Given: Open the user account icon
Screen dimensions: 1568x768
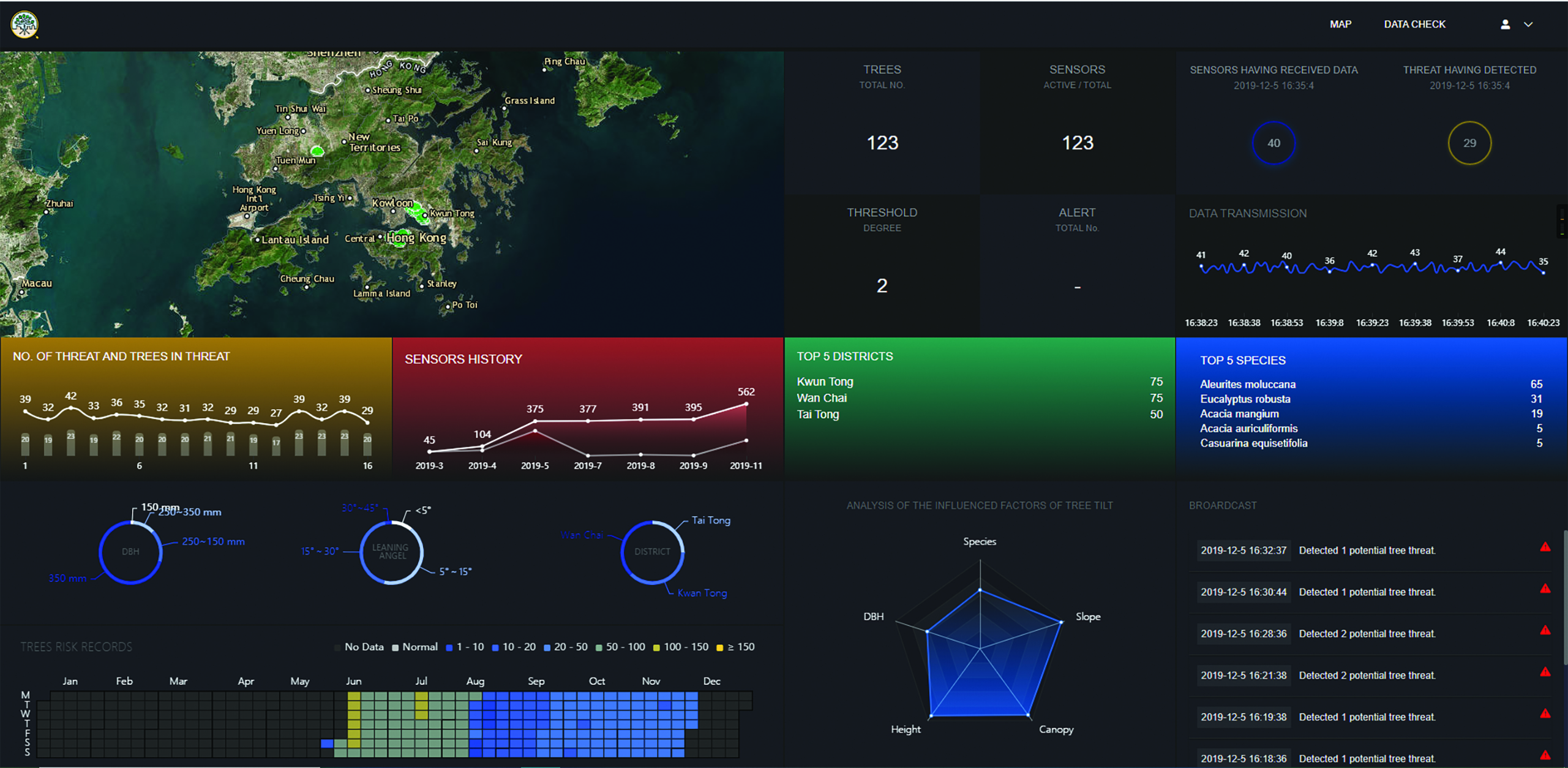Looking at the screenshot, I should [x=1505, y=24].
